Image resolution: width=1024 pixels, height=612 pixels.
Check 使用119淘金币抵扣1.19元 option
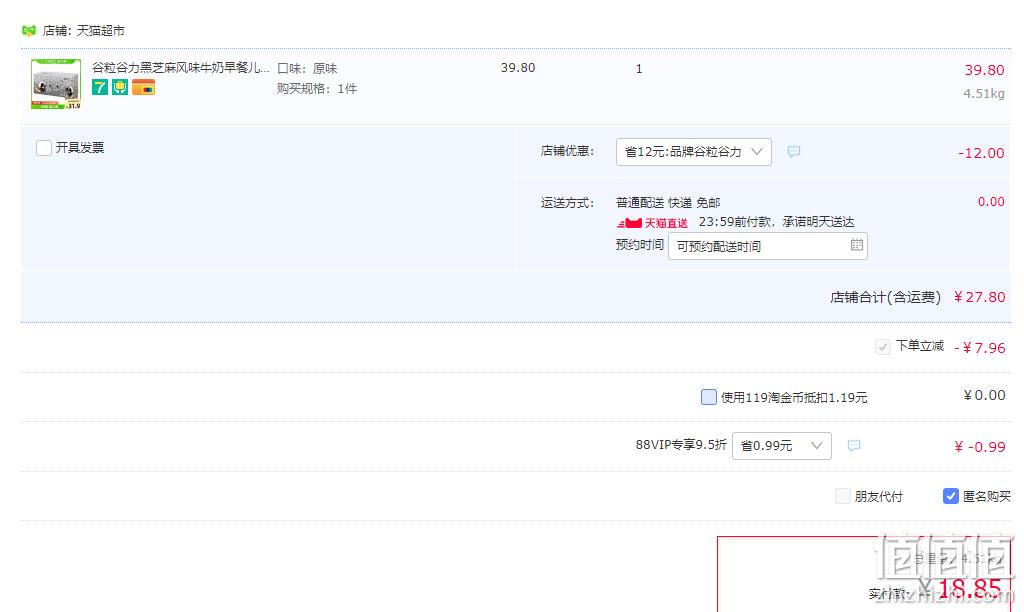tap(709, 396)
